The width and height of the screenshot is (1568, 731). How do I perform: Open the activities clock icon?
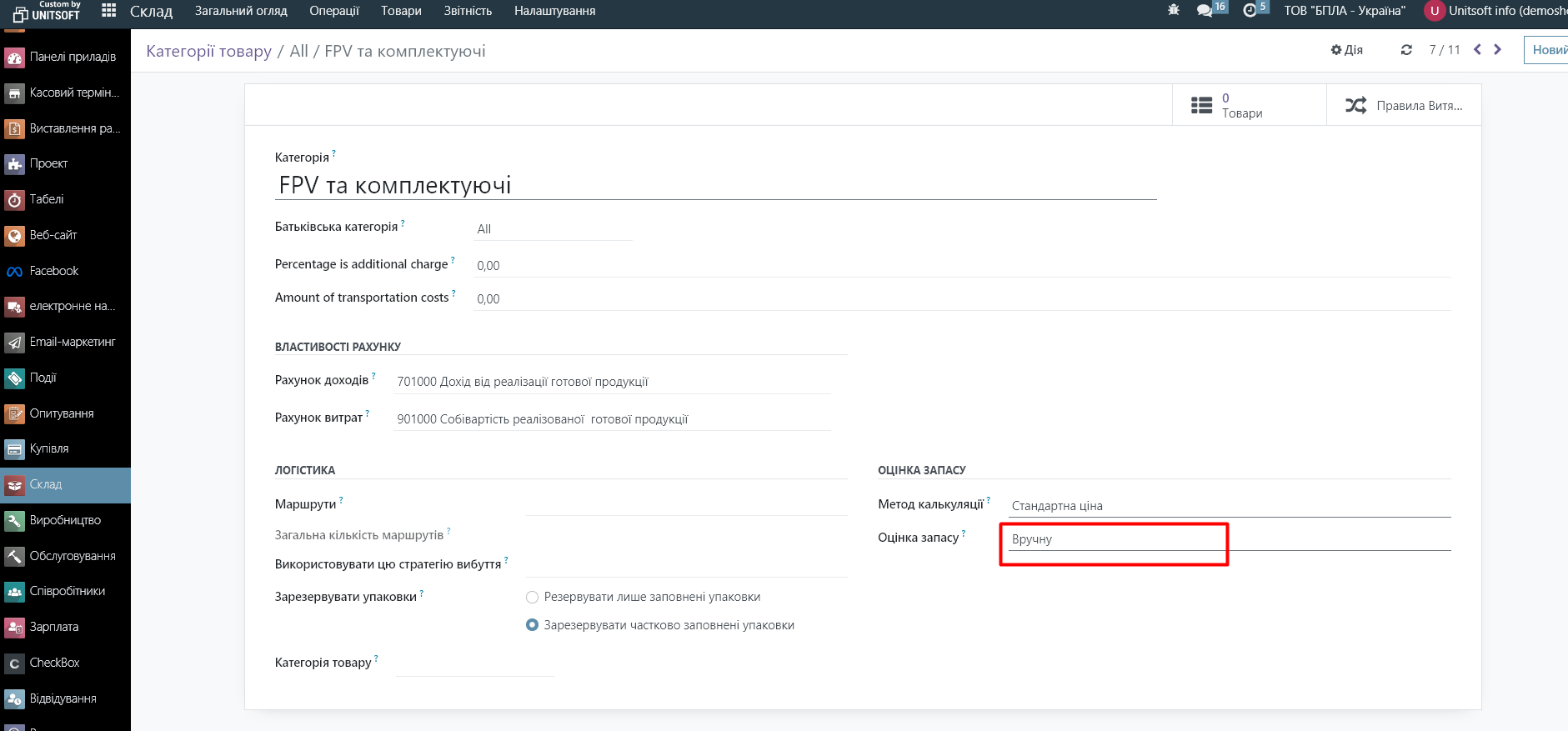(x=1250, y=11)
